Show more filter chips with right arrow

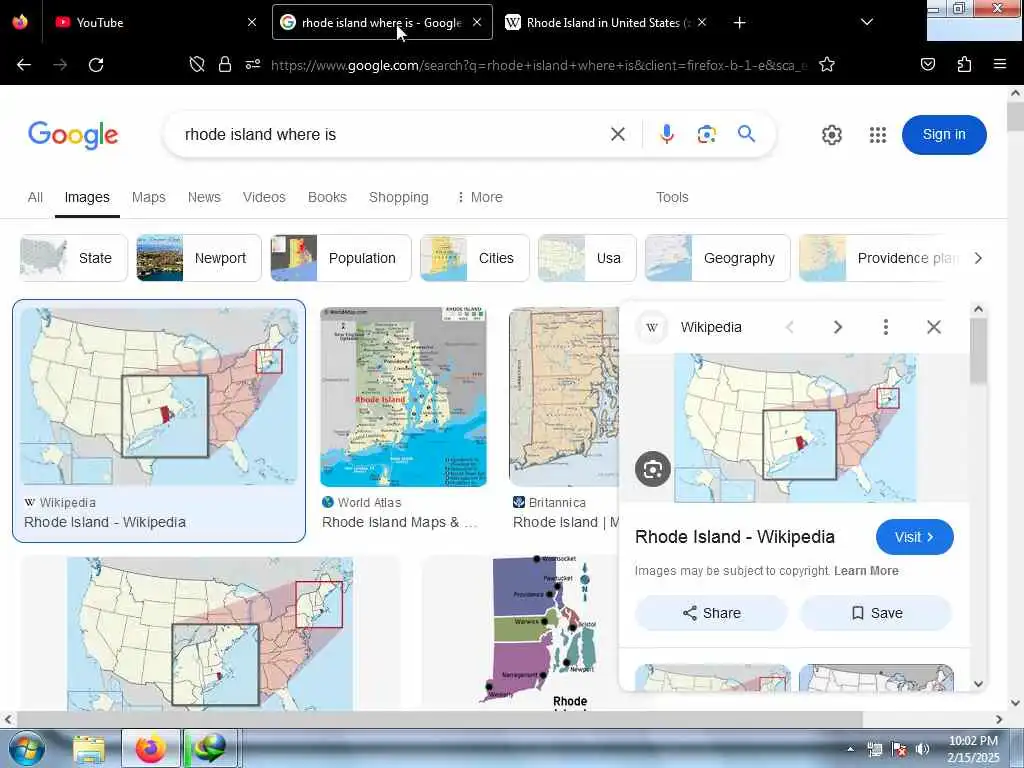tap(978, 258)
